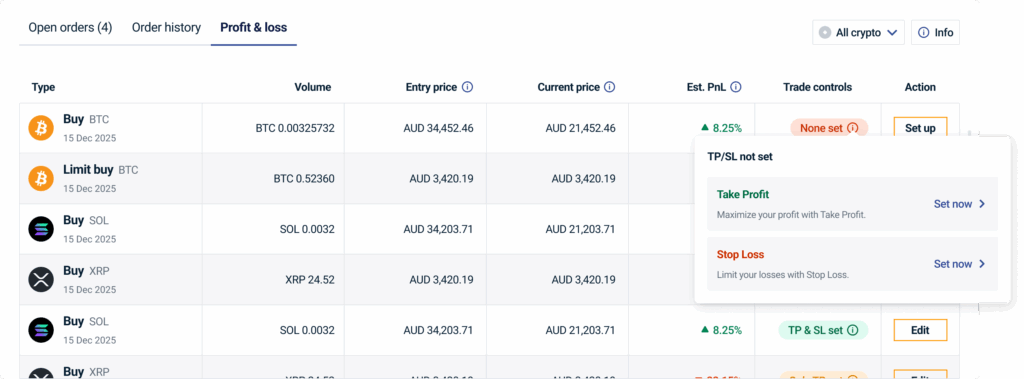Click Solana icon in the SOL row above XRP
Image resolution: width=1024 pixels, height=379 pixels.
41,229
